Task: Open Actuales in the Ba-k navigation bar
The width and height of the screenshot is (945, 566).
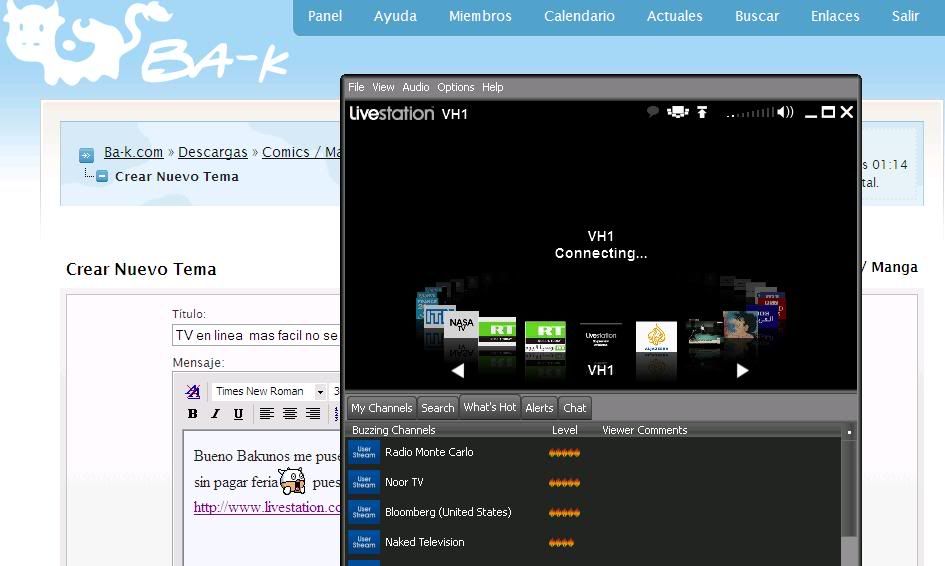Action: [x=674, y=16]
